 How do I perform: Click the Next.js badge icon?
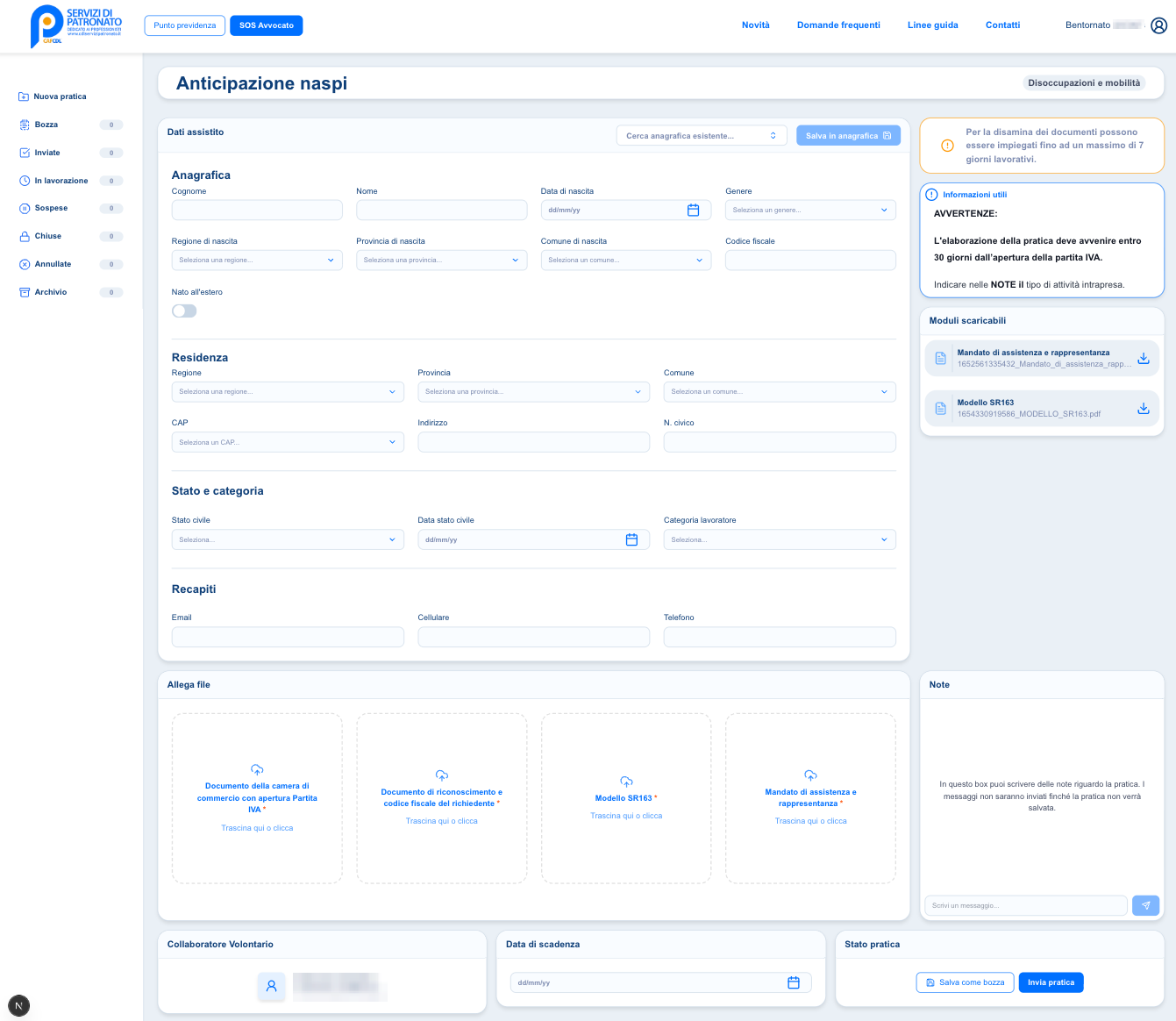[x=18, y=1006]
